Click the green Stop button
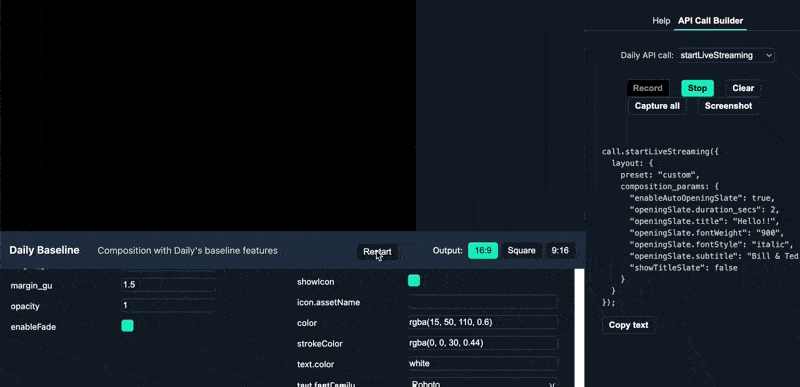Image resolution: width=800 pixels, height=387 pixels. pos(697,88)
